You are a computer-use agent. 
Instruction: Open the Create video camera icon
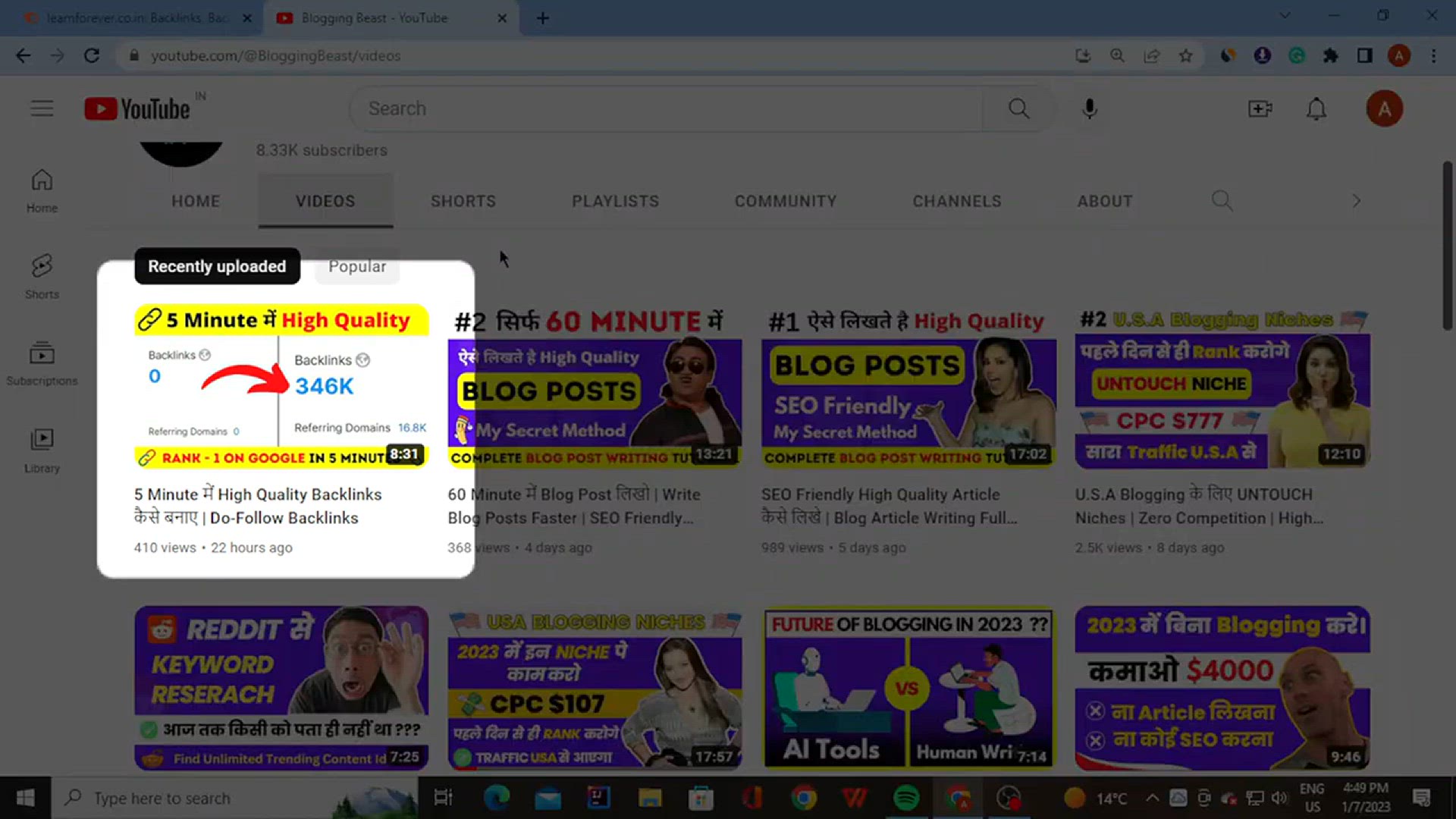coord(1260,108)
